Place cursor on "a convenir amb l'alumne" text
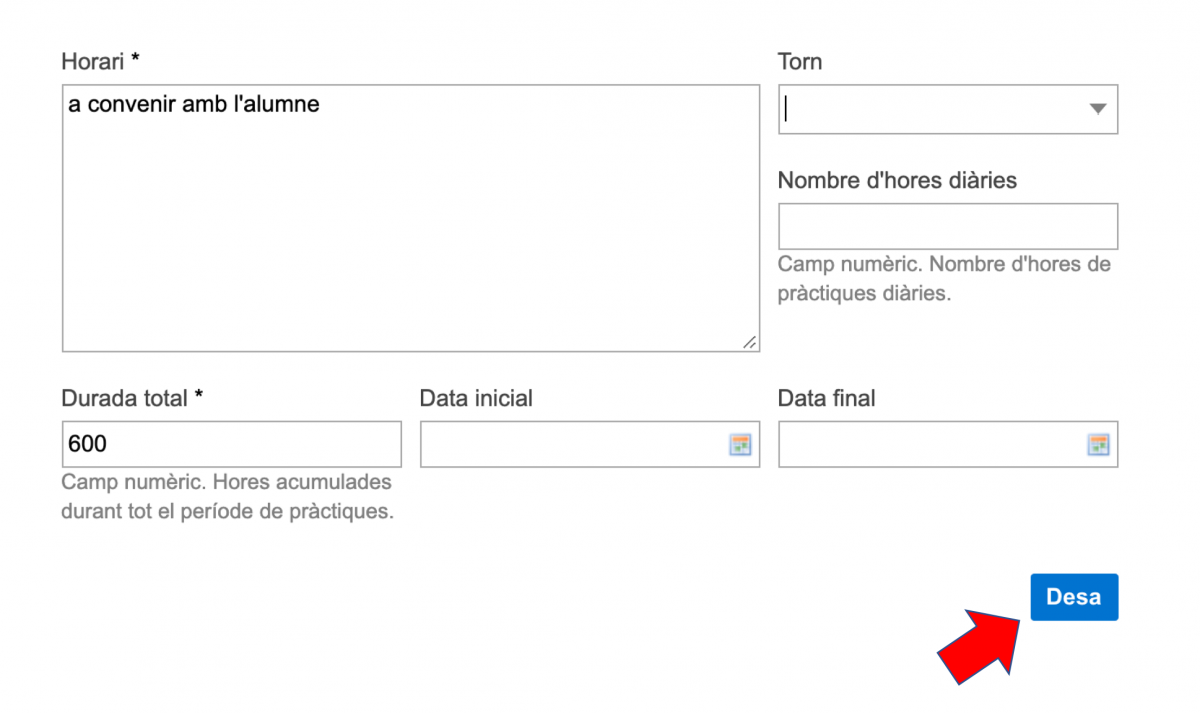This screenshot has height=713, width=1200. click(x=194, y=104)
